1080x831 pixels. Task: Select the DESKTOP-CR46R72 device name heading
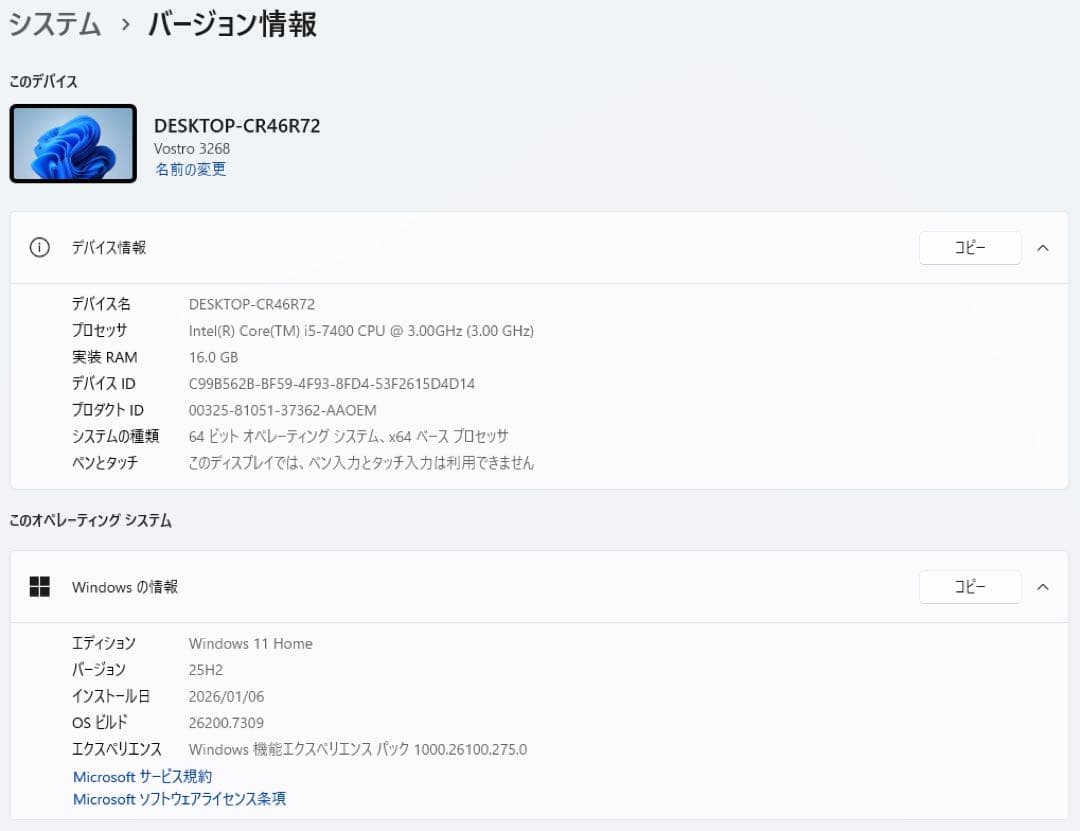coord(237,126)
